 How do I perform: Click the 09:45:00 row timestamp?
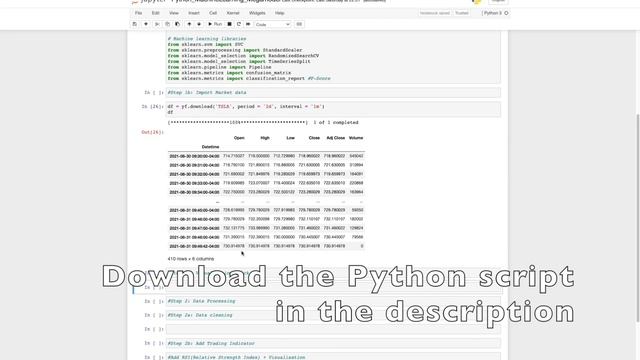(194, 210)
